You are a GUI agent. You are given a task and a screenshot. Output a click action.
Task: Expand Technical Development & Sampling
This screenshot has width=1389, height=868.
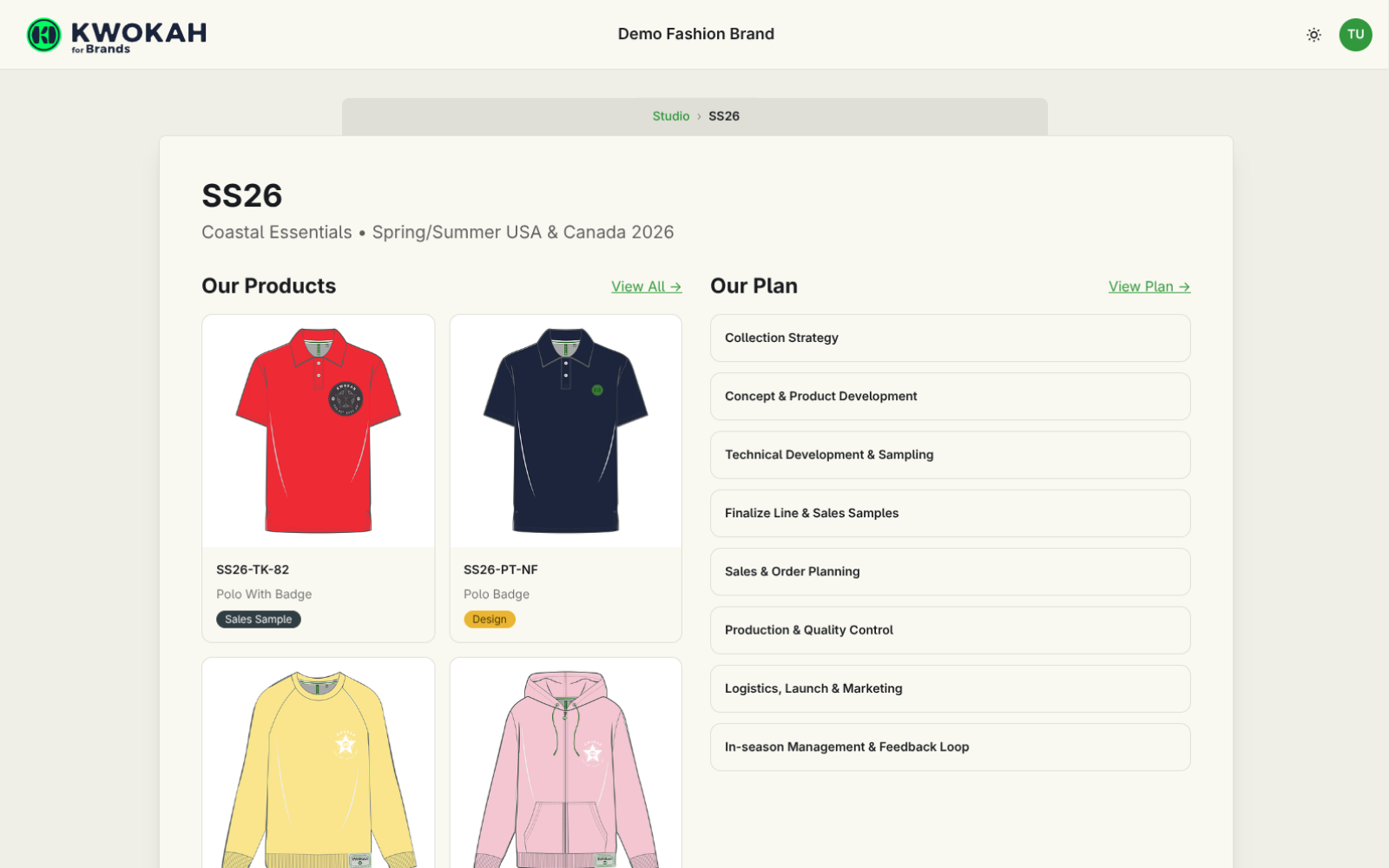[950, 454]
